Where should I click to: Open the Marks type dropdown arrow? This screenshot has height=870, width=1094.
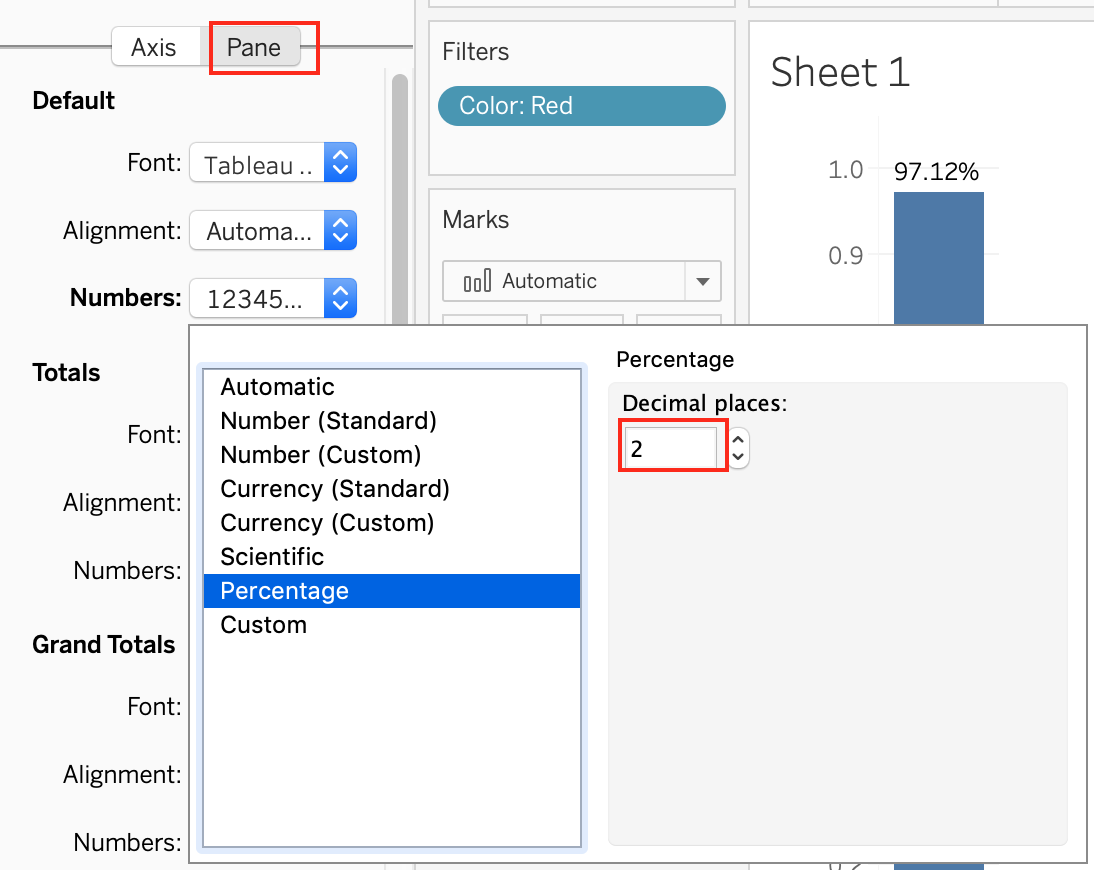coord(703,281)
